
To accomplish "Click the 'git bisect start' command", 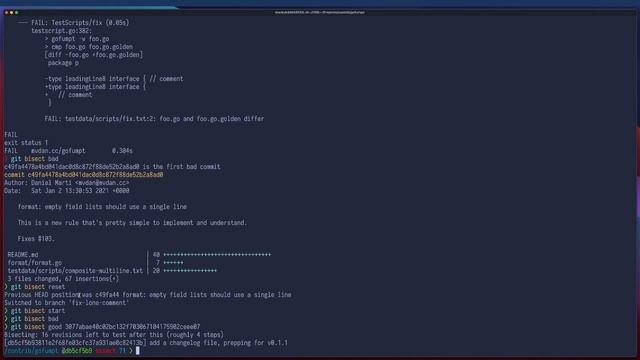I will click(x=38, y=311).
